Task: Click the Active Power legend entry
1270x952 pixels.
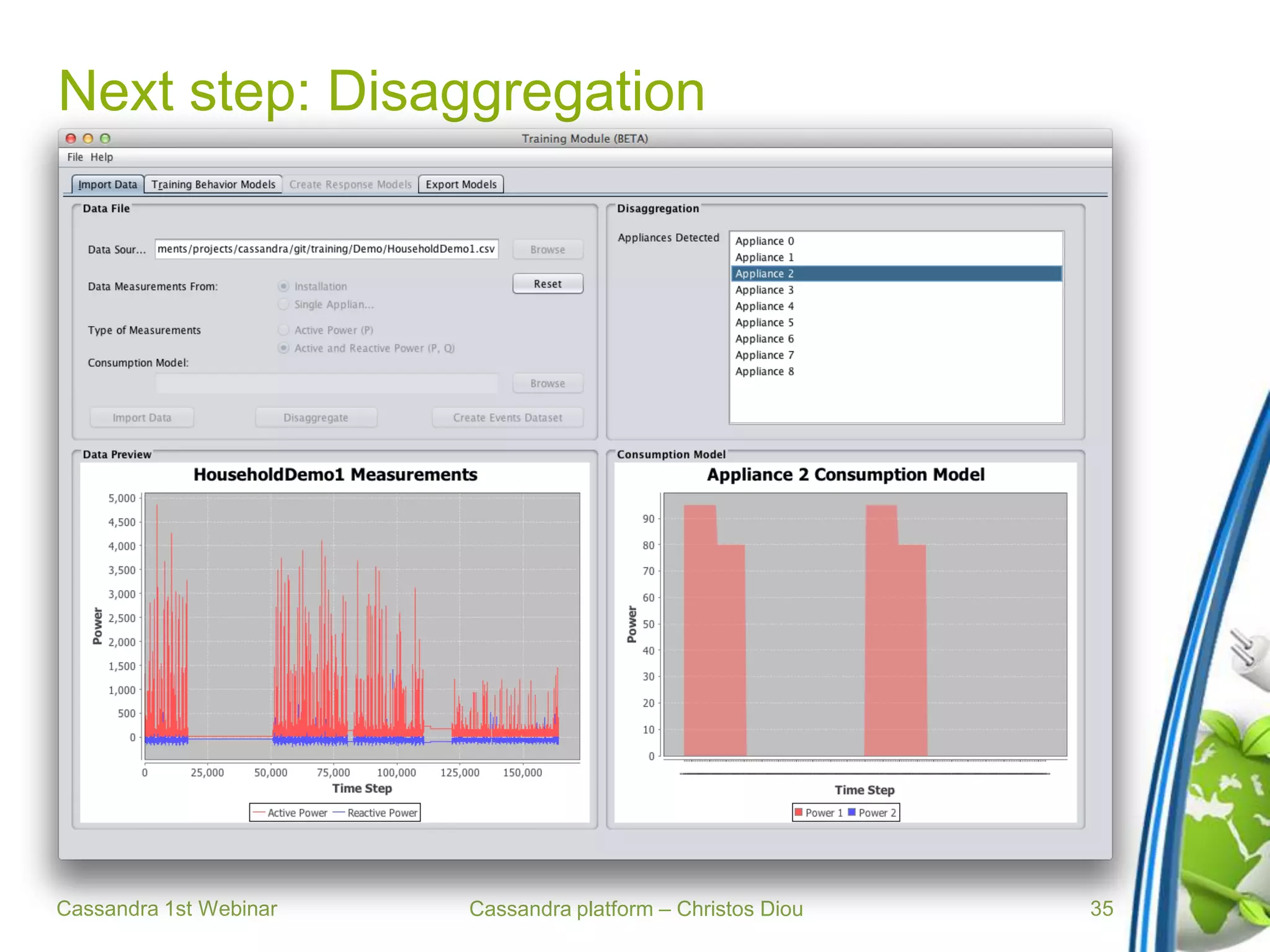Action: pos(290,813)
